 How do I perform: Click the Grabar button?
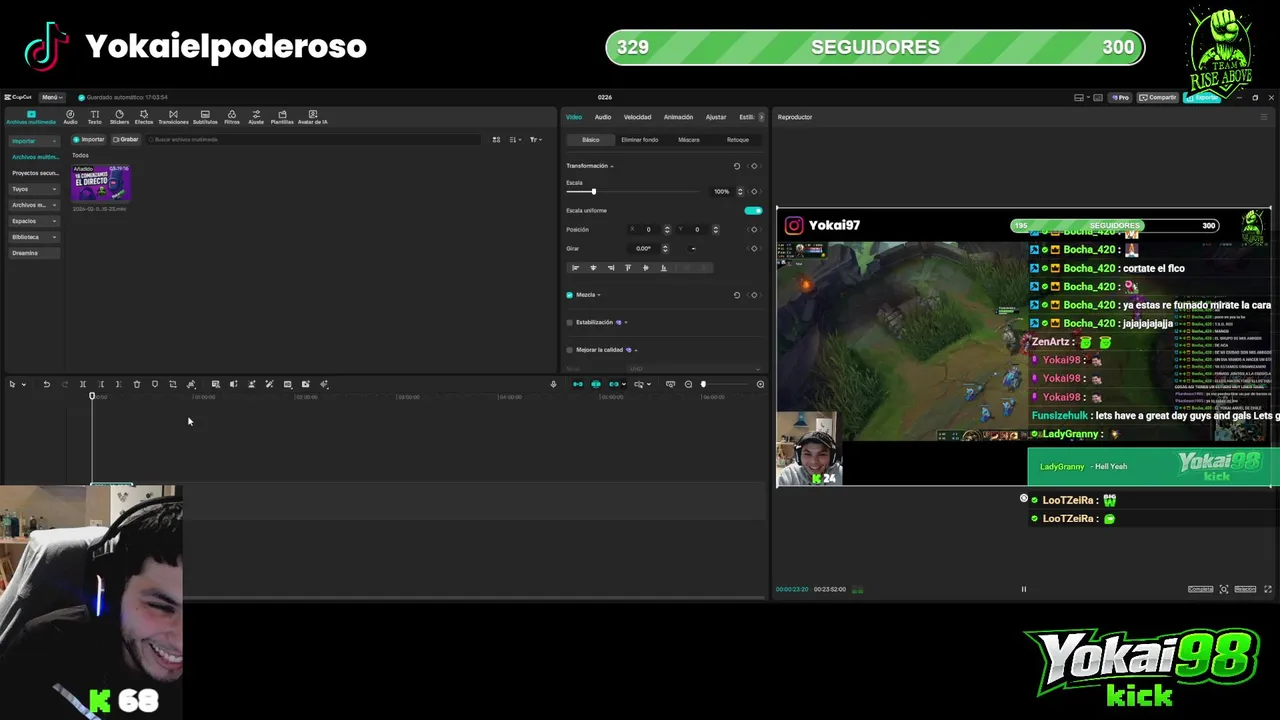126,140
